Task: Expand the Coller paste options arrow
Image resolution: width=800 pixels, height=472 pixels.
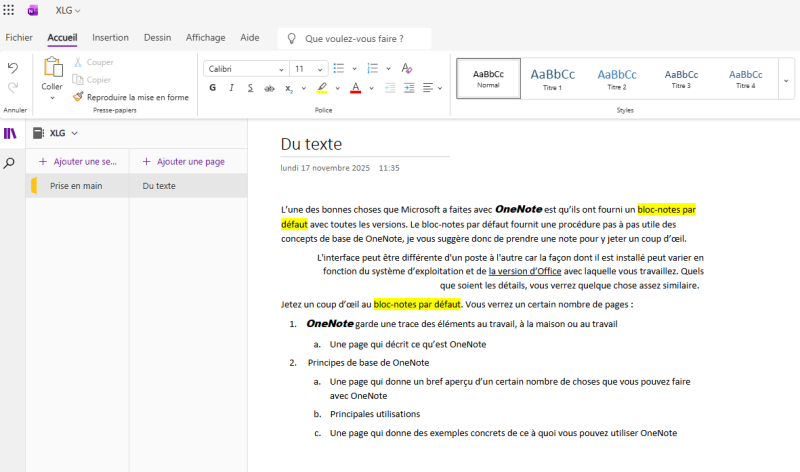Action: tap(52, 98)
